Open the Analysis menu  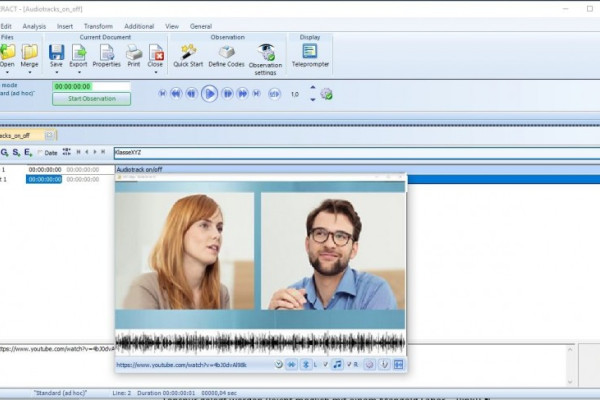point(34,26)
